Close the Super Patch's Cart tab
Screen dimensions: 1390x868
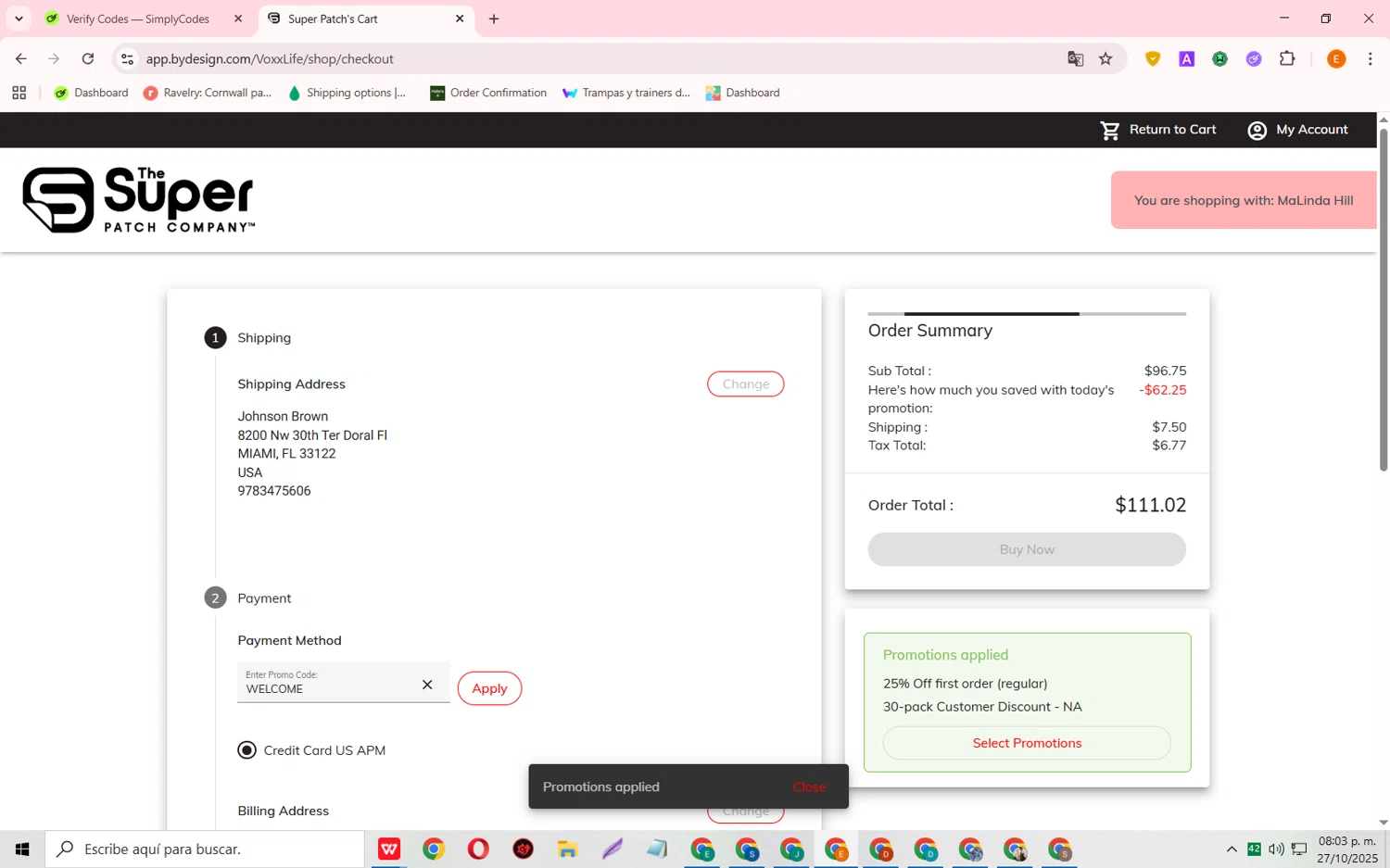460,19
